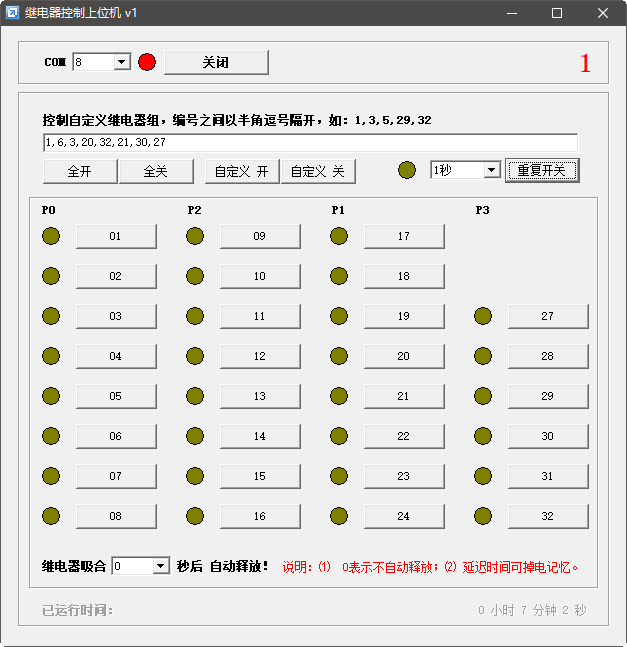Click the status LED beside relay 03

tap(51, 316)
